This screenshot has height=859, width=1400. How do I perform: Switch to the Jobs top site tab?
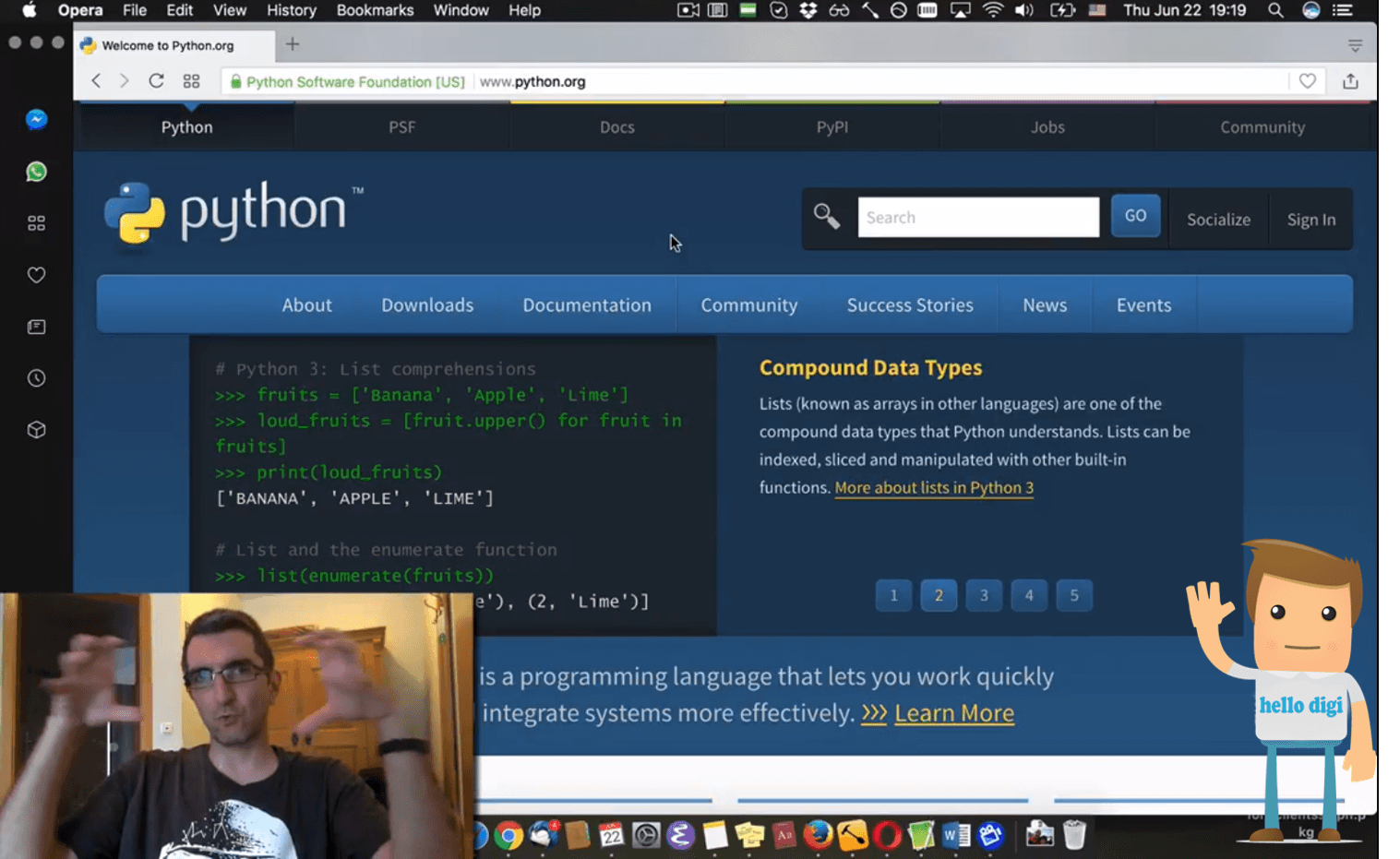click(1047, 127)
